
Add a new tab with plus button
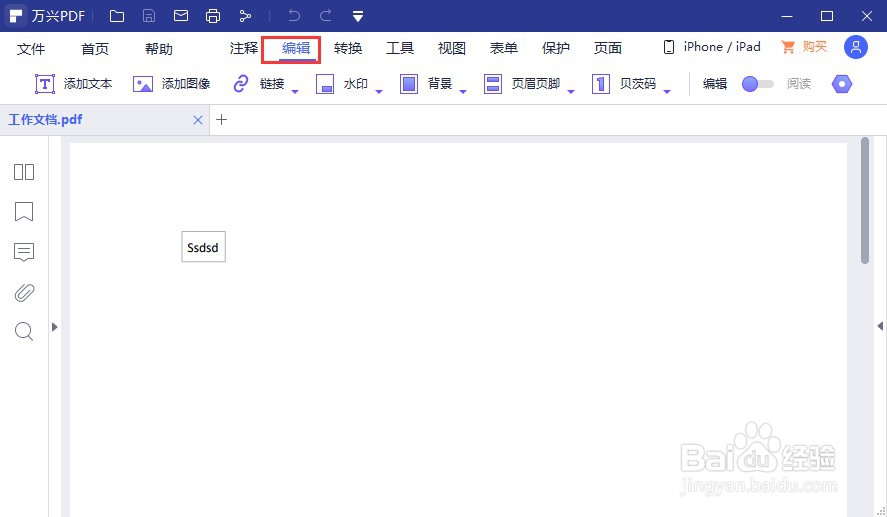[x=222, y=120]
